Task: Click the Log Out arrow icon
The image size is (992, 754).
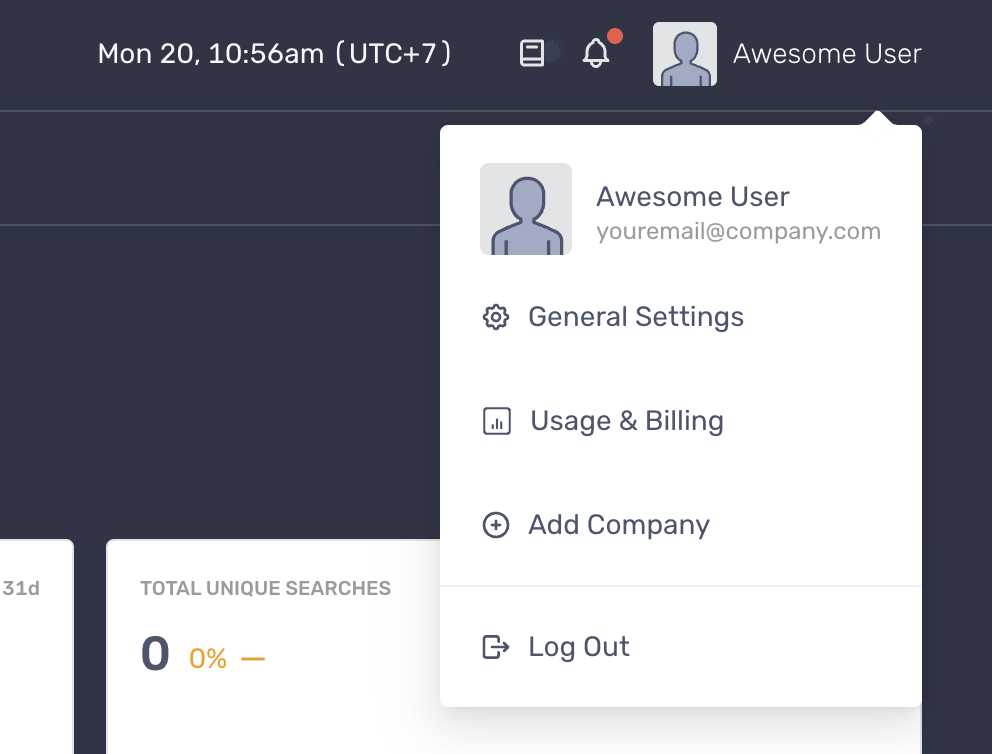Action: 495,647
